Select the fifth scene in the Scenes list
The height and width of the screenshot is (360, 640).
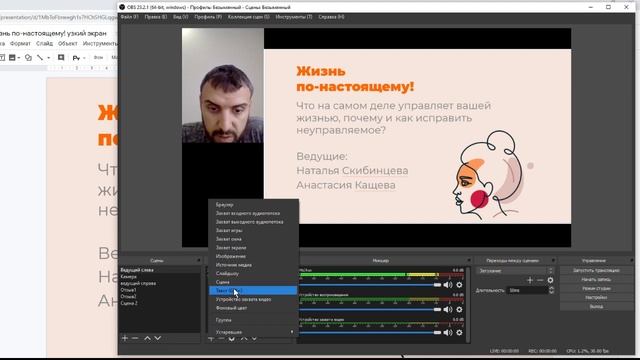coord(160,296)
